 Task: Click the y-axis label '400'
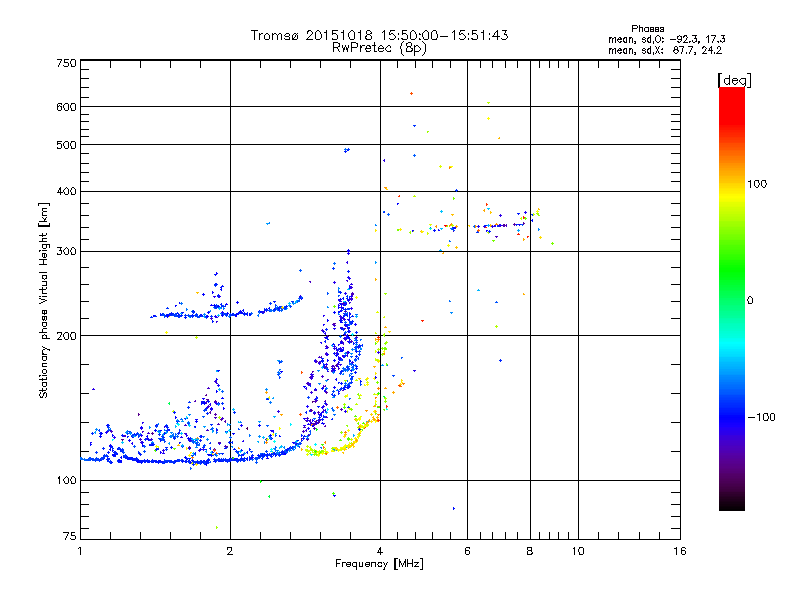coord(66,191)
